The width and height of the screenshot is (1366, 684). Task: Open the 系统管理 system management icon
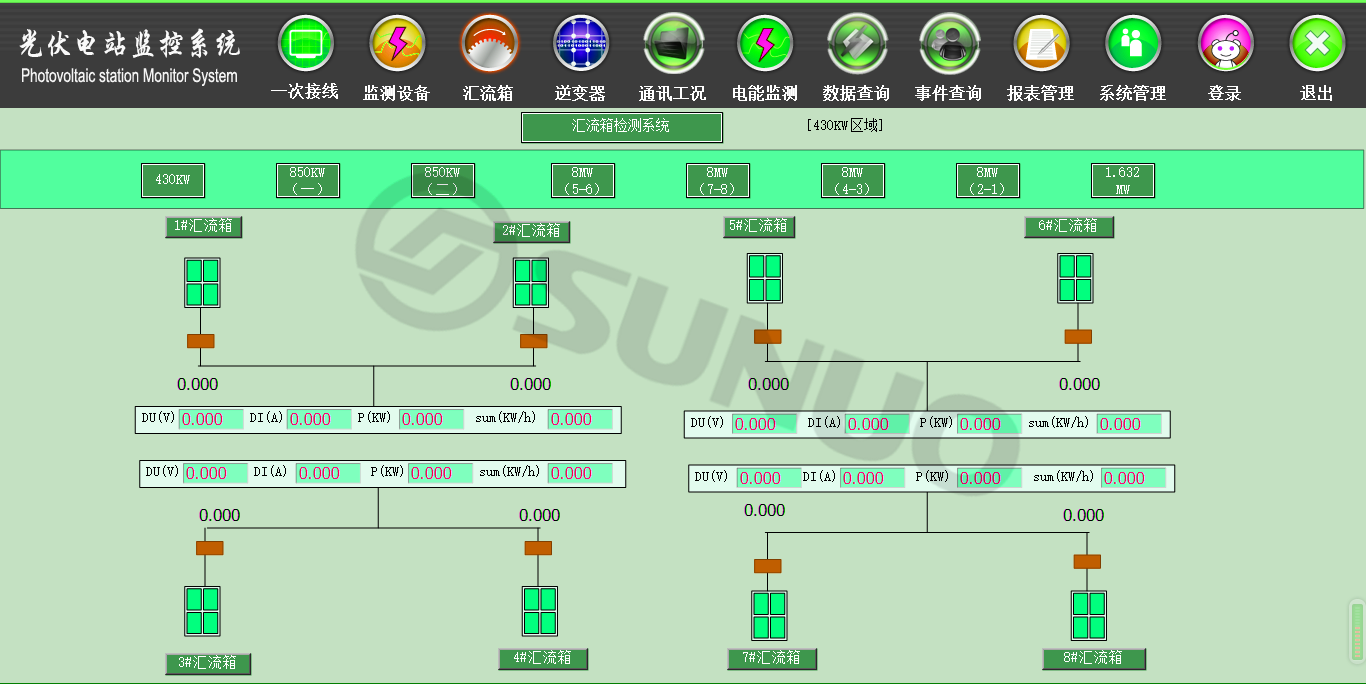(1133, 45)
